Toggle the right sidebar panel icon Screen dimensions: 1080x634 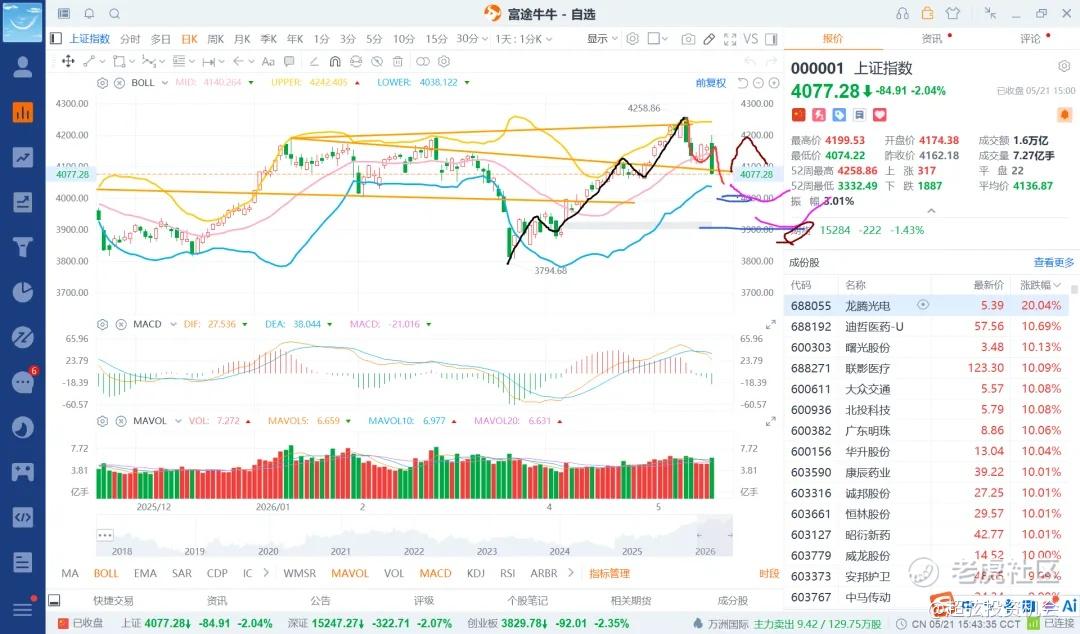[771, 39]
